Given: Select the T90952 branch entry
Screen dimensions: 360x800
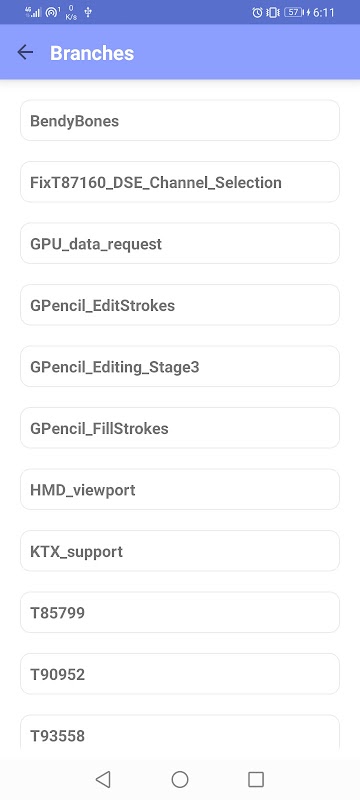Looking at the screenshot, I should [180, 674].
